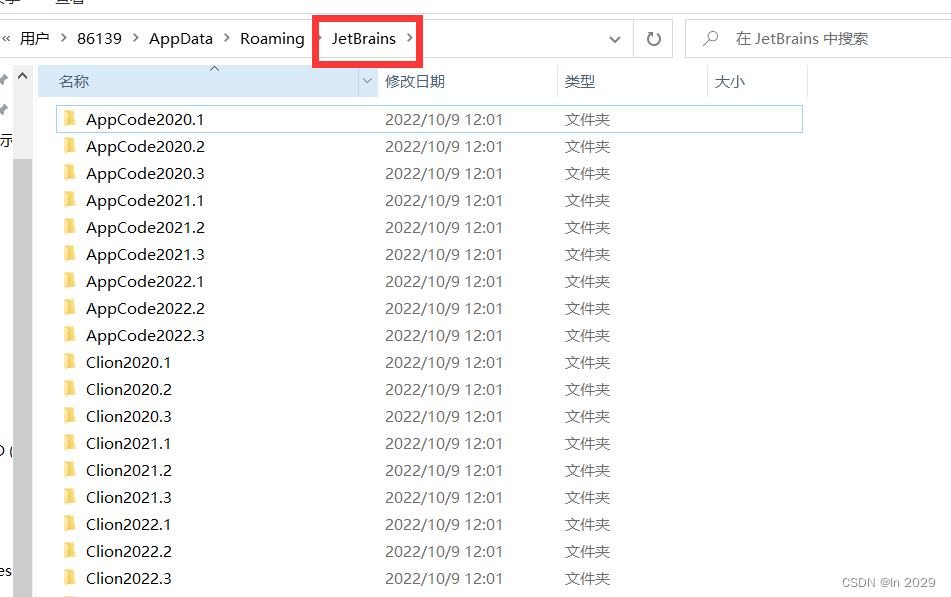Click the modified date of Clion2022.2
The width and height of the screenshot is (951, 597).
pyautogui.click(x=444, y=551)
